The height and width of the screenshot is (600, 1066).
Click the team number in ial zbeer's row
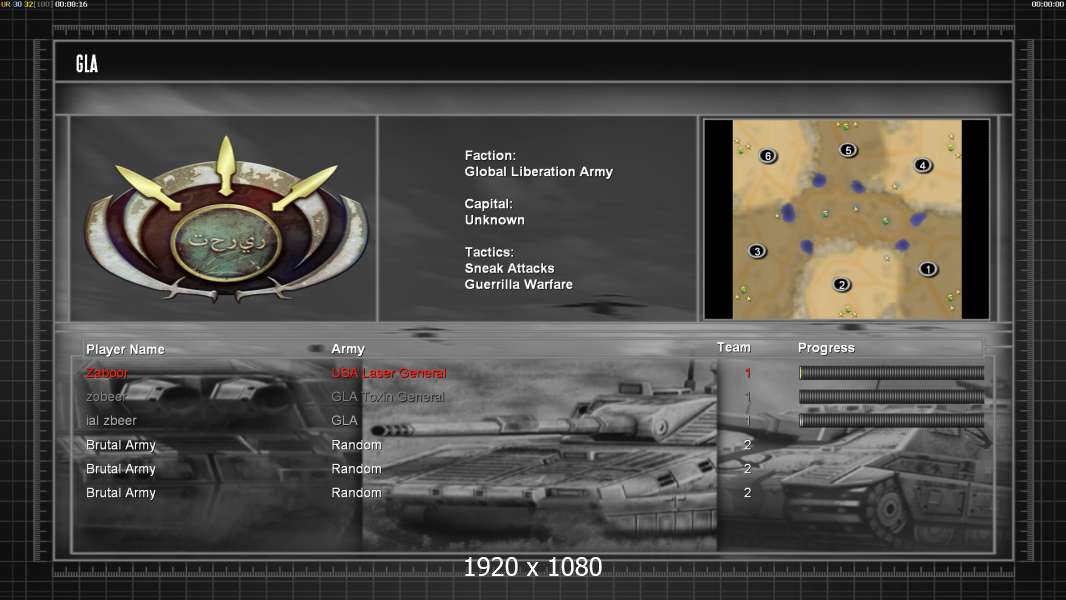[x=748, y=421]
